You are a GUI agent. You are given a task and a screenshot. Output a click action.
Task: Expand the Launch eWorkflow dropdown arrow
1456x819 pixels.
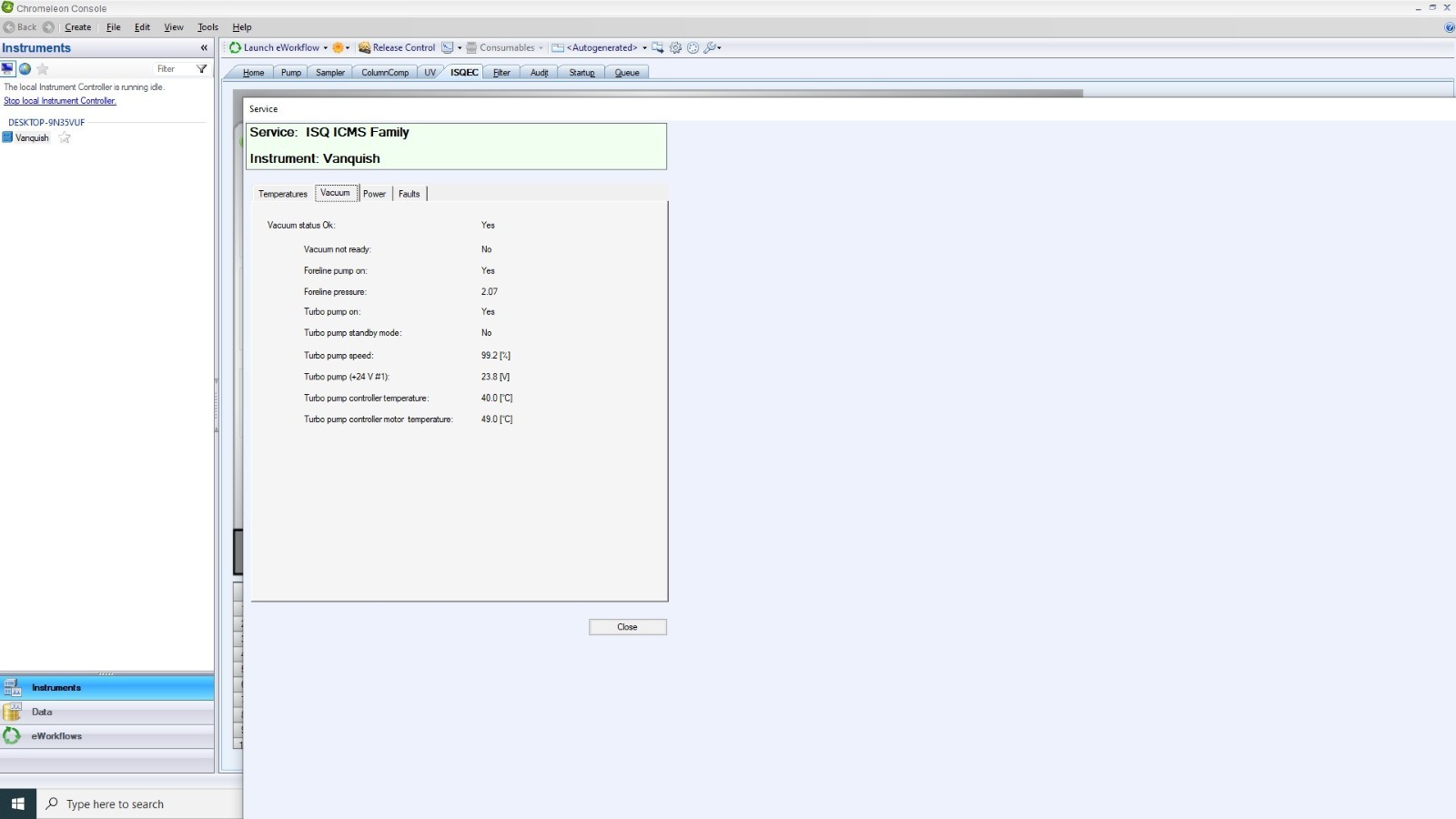coord(326,48)
